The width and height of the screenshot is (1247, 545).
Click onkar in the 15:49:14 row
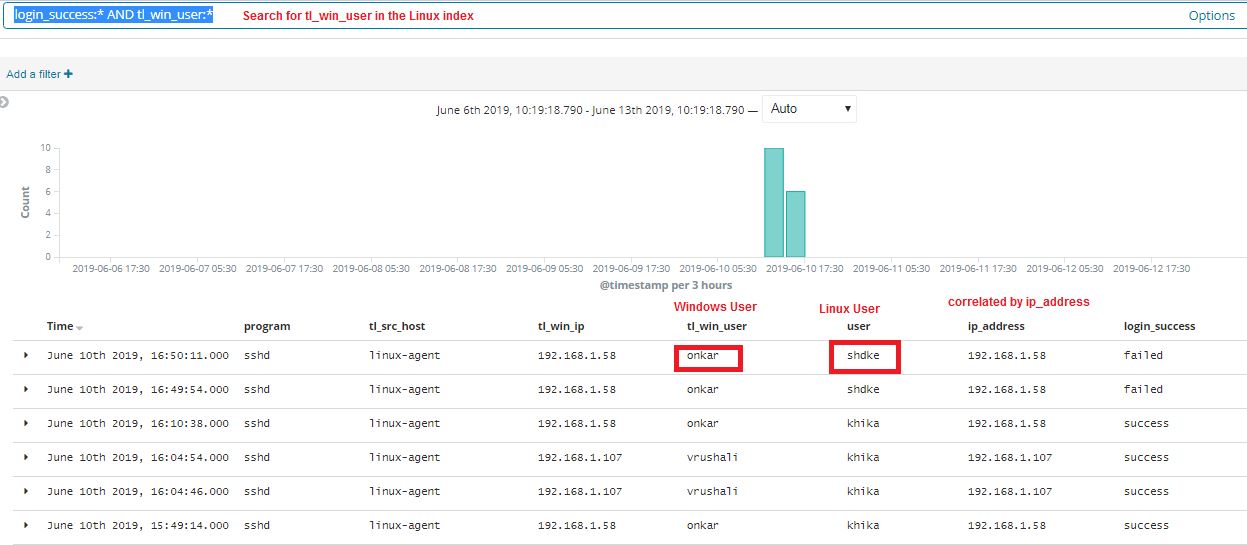[x=702, y=526]
